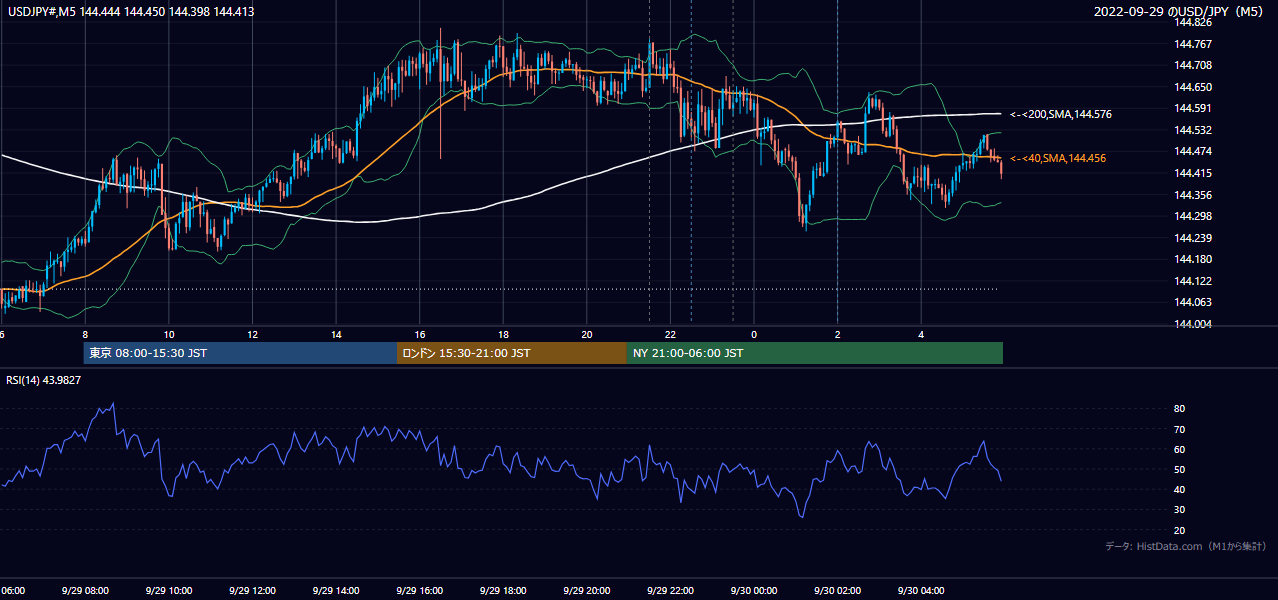Click RSI scale label 80
This screenshot has width=1278, height=600.
[1180, 409]
